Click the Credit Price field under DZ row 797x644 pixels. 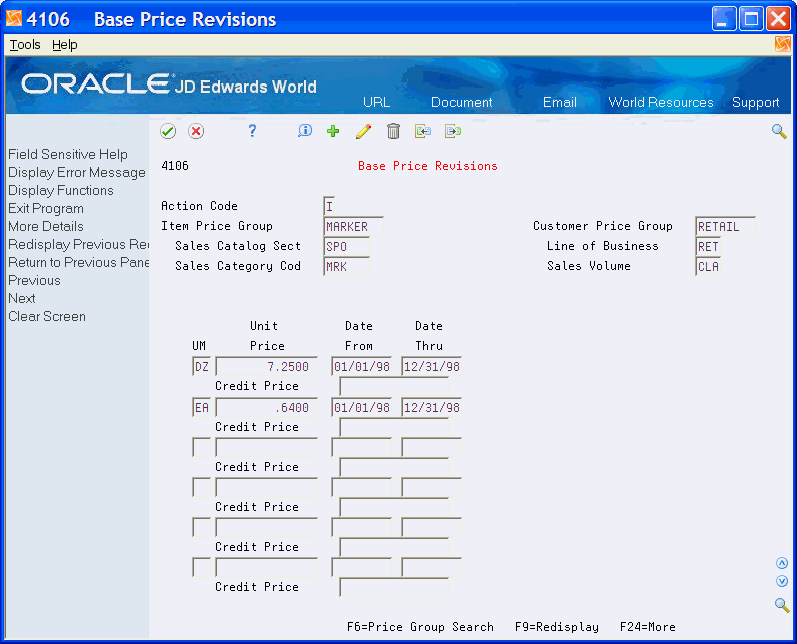coord(394,386)
